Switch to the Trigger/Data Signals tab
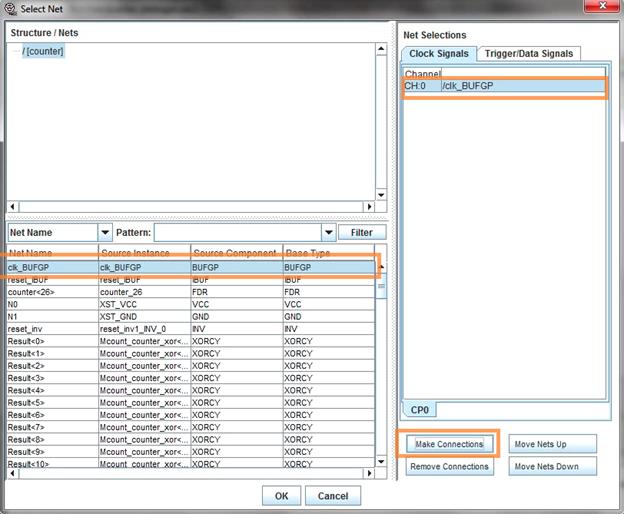This screenshot has width=624, height=514. (x=528, y=54)
